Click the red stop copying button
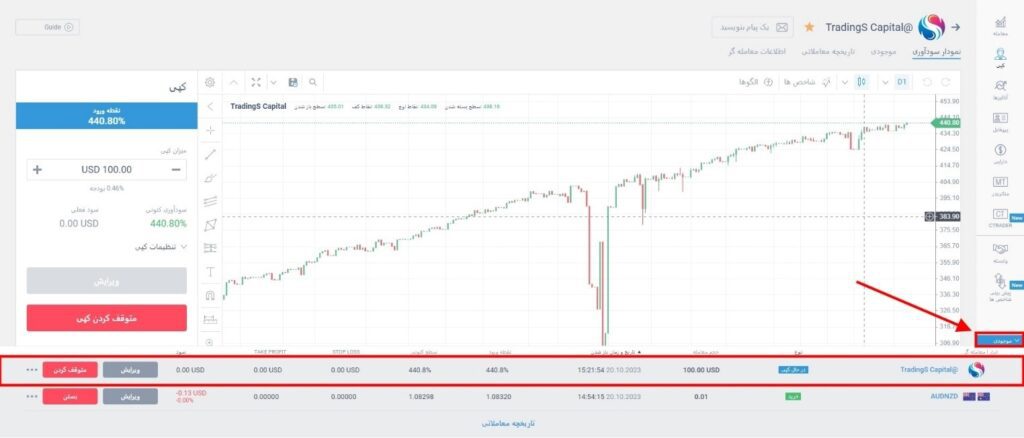The width and height of the screenshot is (1024, 438). 106,317
